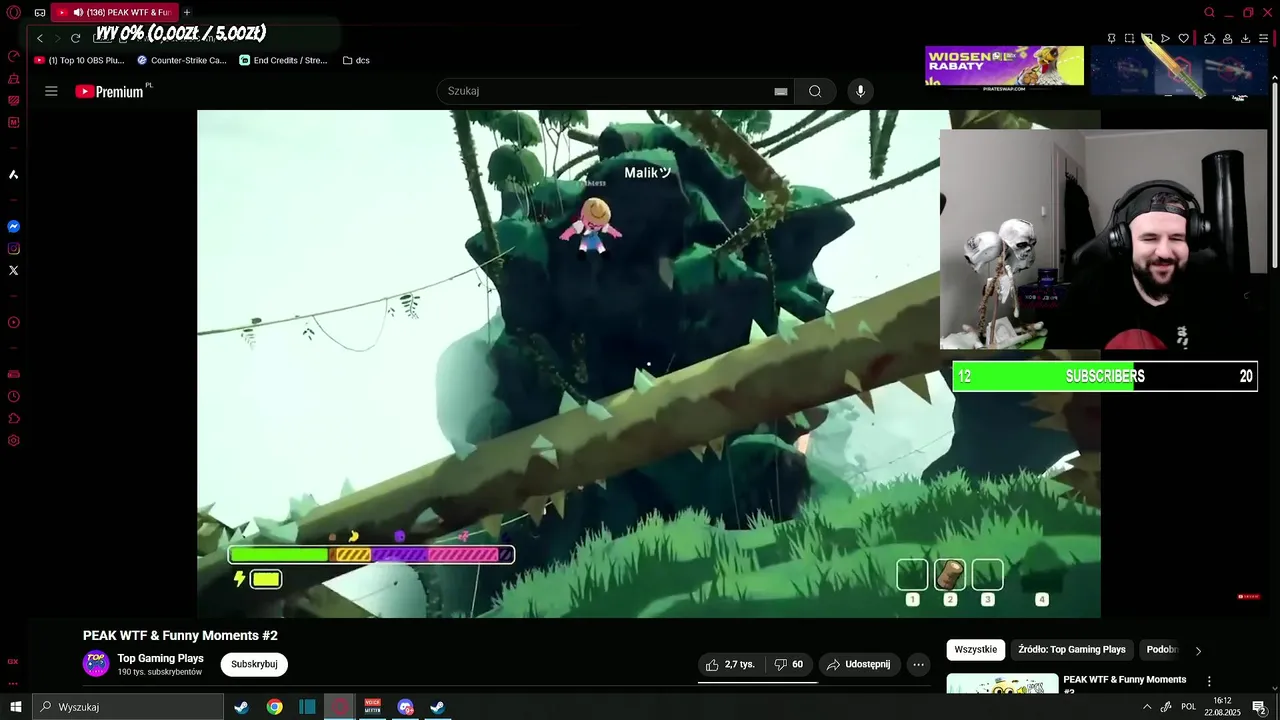Open the Opera GX main menu logo
Image resolution: width=1280 pixels, height=720 pixels.
tap(13, 12)
